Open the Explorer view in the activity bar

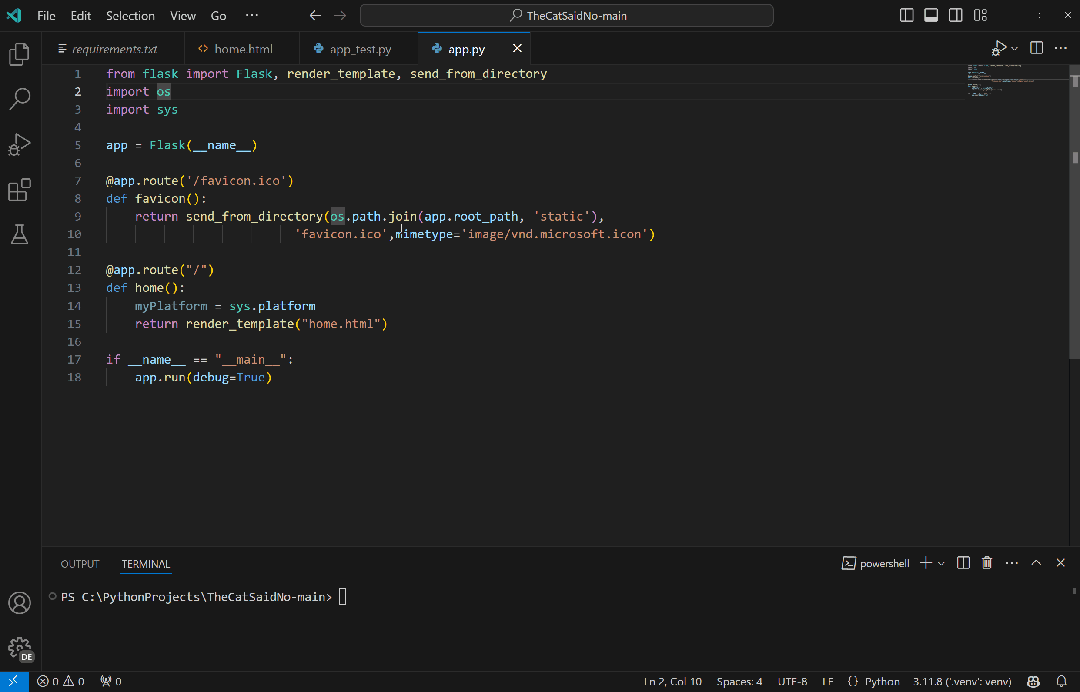[x=20, y=54]
